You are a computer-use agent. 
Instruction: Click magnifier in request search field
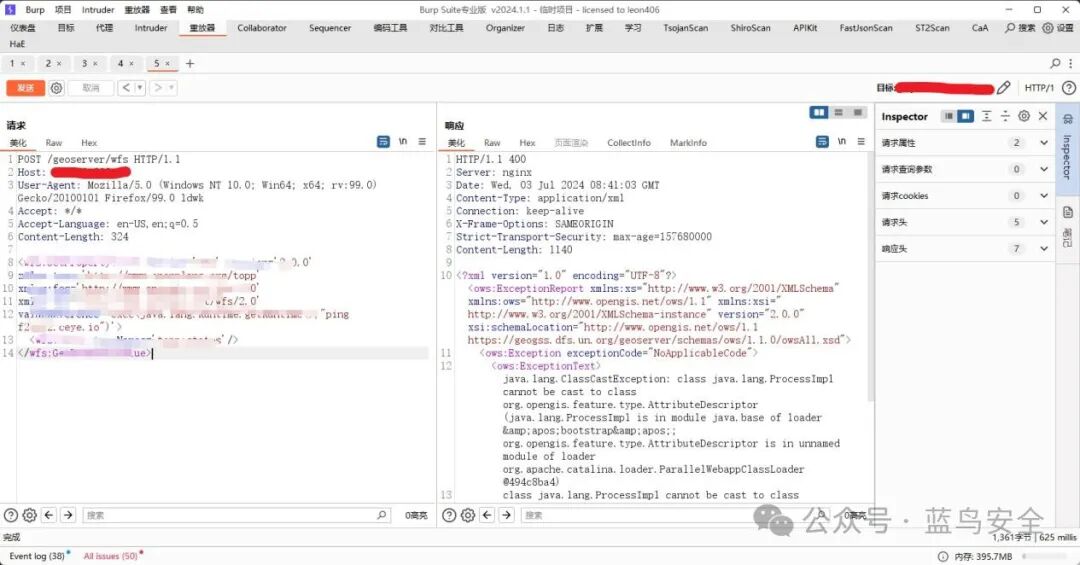382,515
